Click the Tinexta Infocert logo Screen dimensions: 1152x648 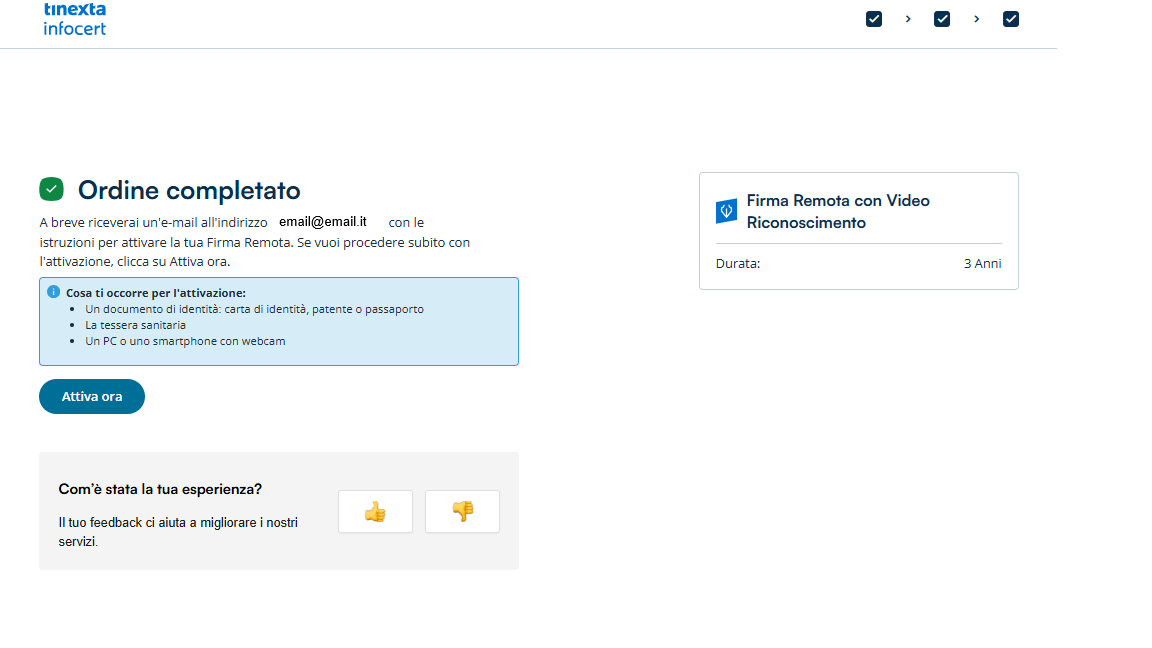[x=75, y=19]
